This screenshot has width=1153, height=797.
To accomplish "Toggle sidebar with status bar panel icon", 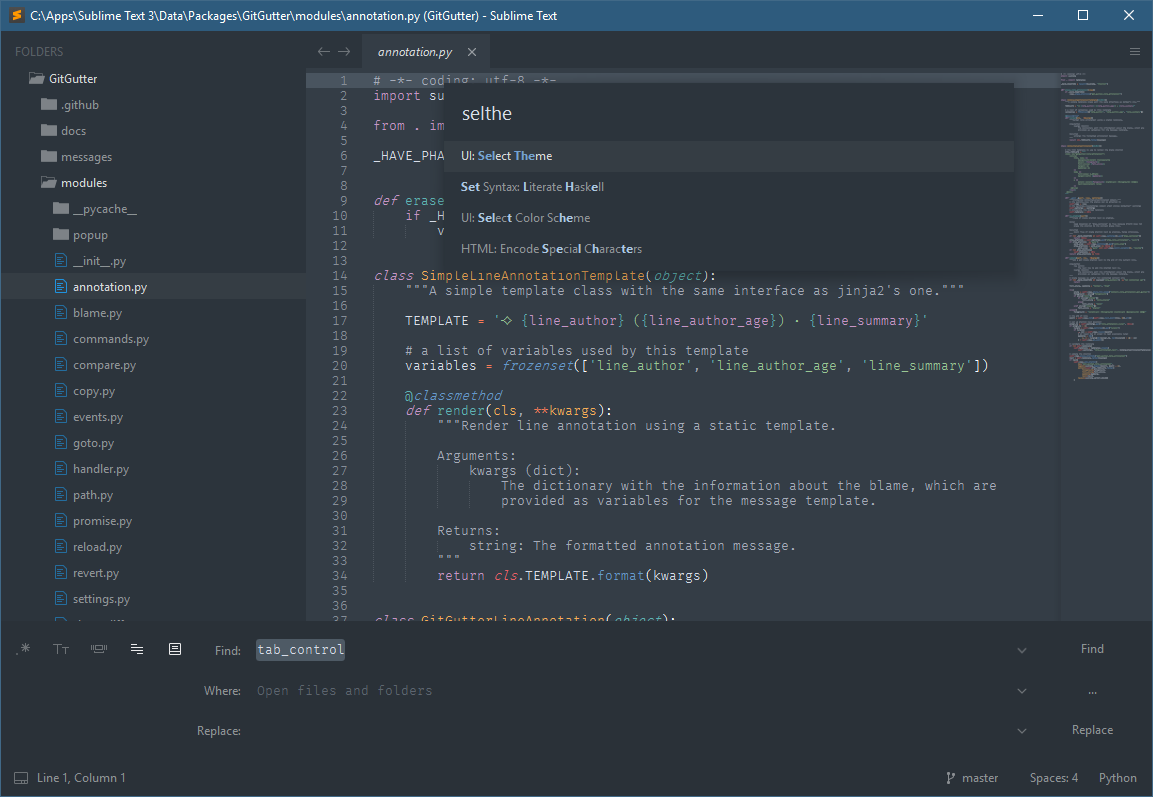I will pos(21,778).
